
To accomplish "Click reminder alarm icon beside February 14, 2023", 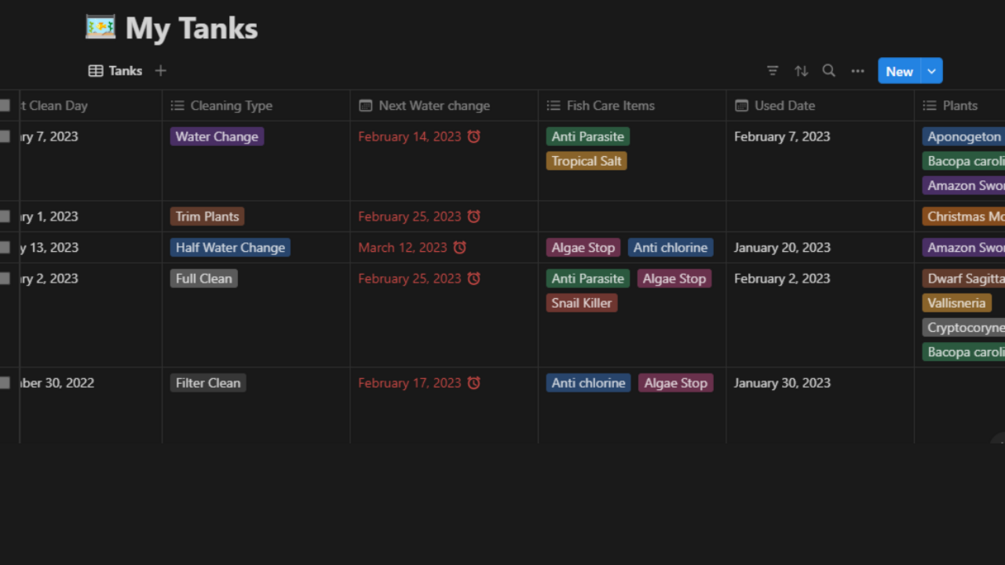I will (x=474, y=137).
